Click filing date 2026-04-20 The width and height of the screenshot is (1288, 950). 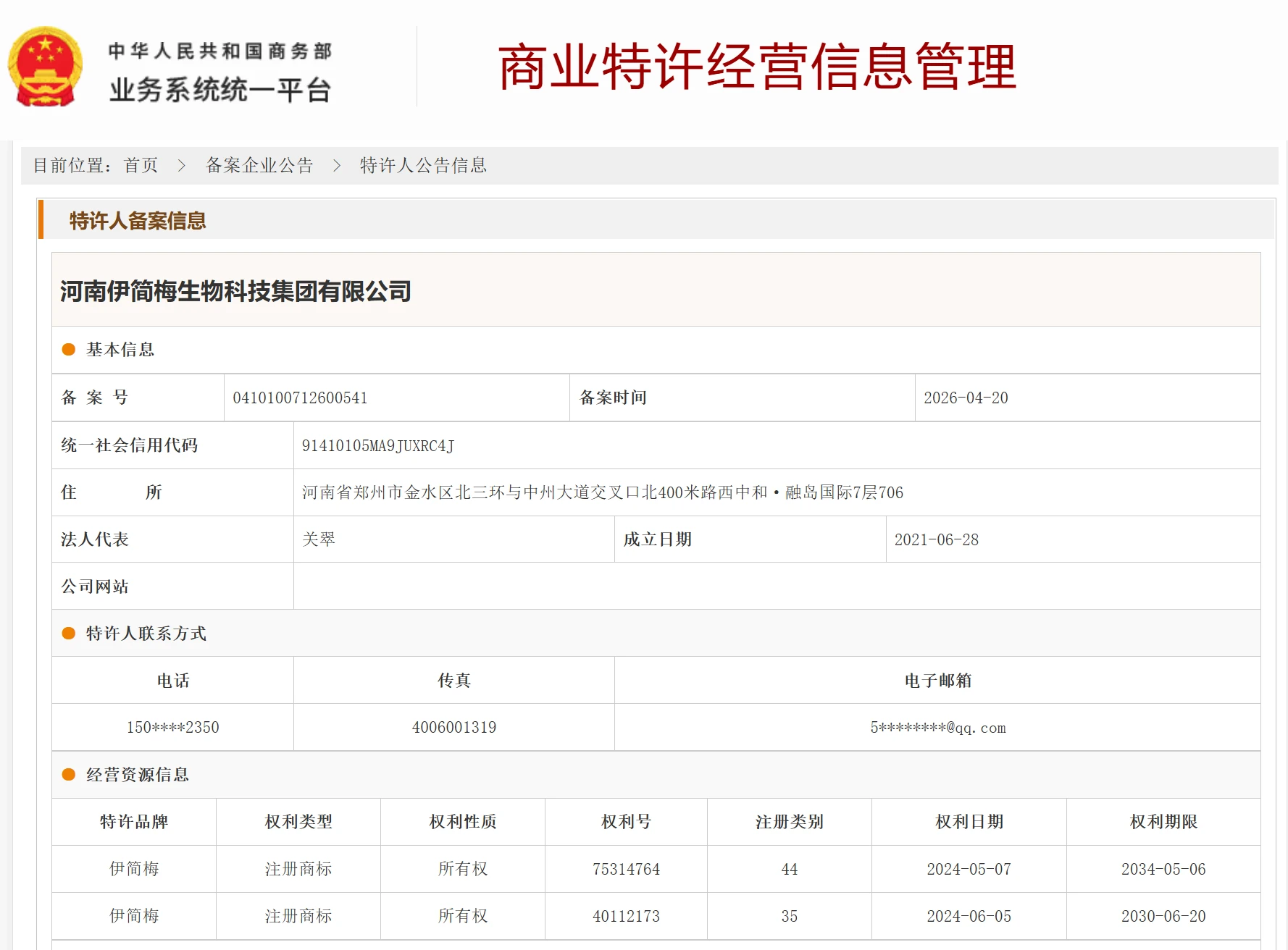(966, 398)
